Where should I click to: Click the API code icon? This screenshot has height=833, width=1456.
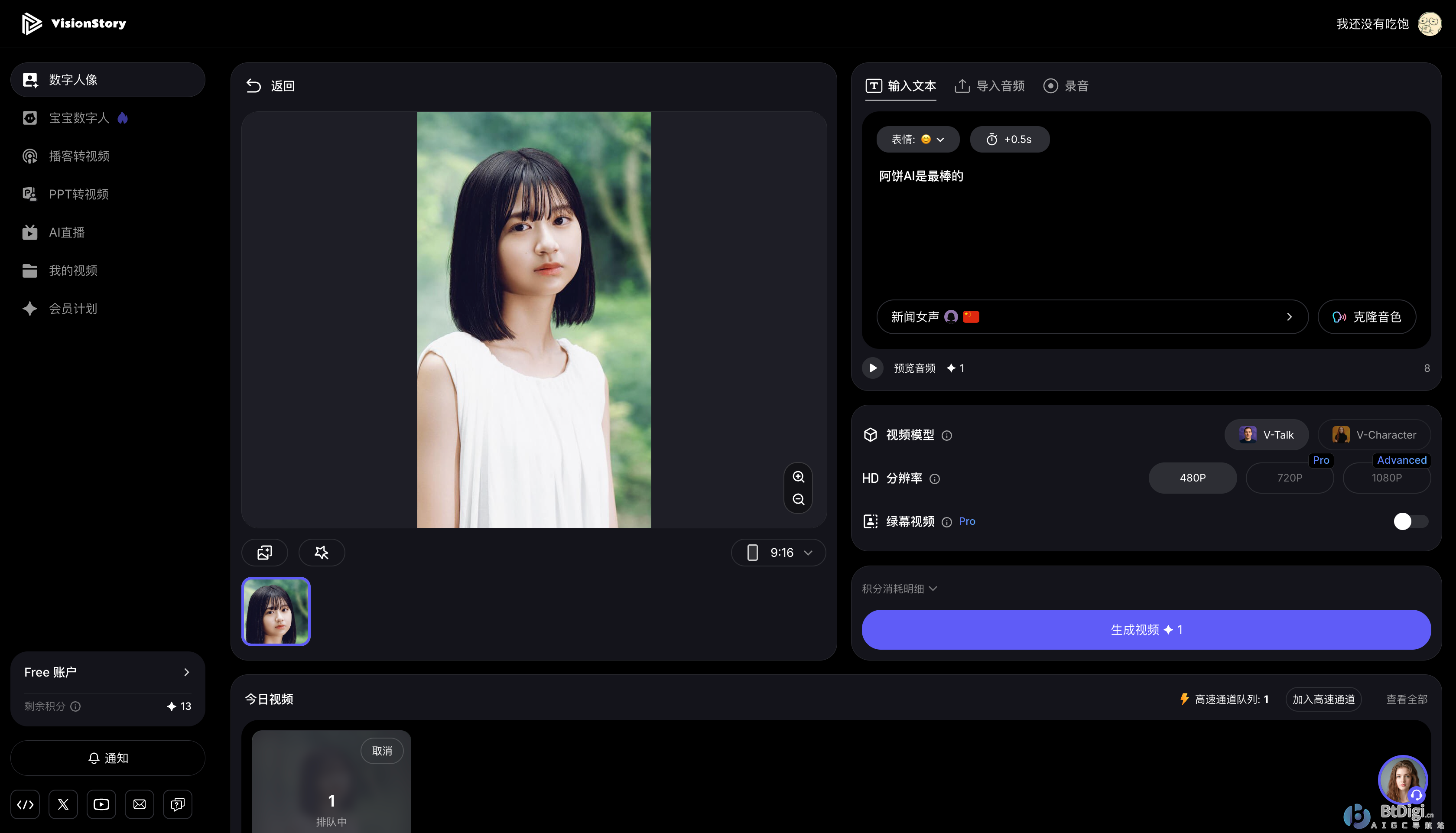(x=25, y=804)
